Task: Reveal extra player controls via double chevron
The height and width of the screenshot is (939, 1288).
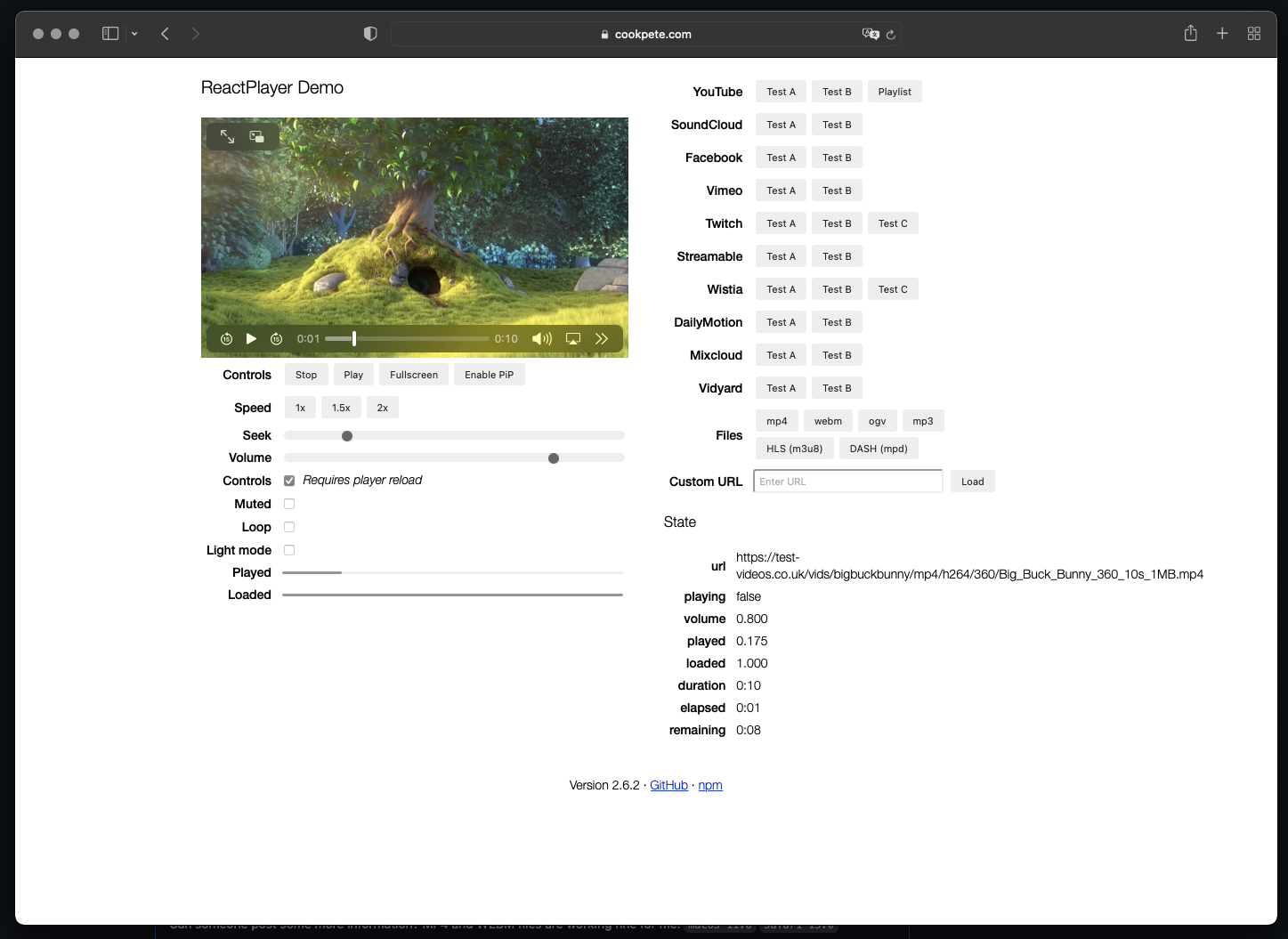Action: click(x=602, y=338)
